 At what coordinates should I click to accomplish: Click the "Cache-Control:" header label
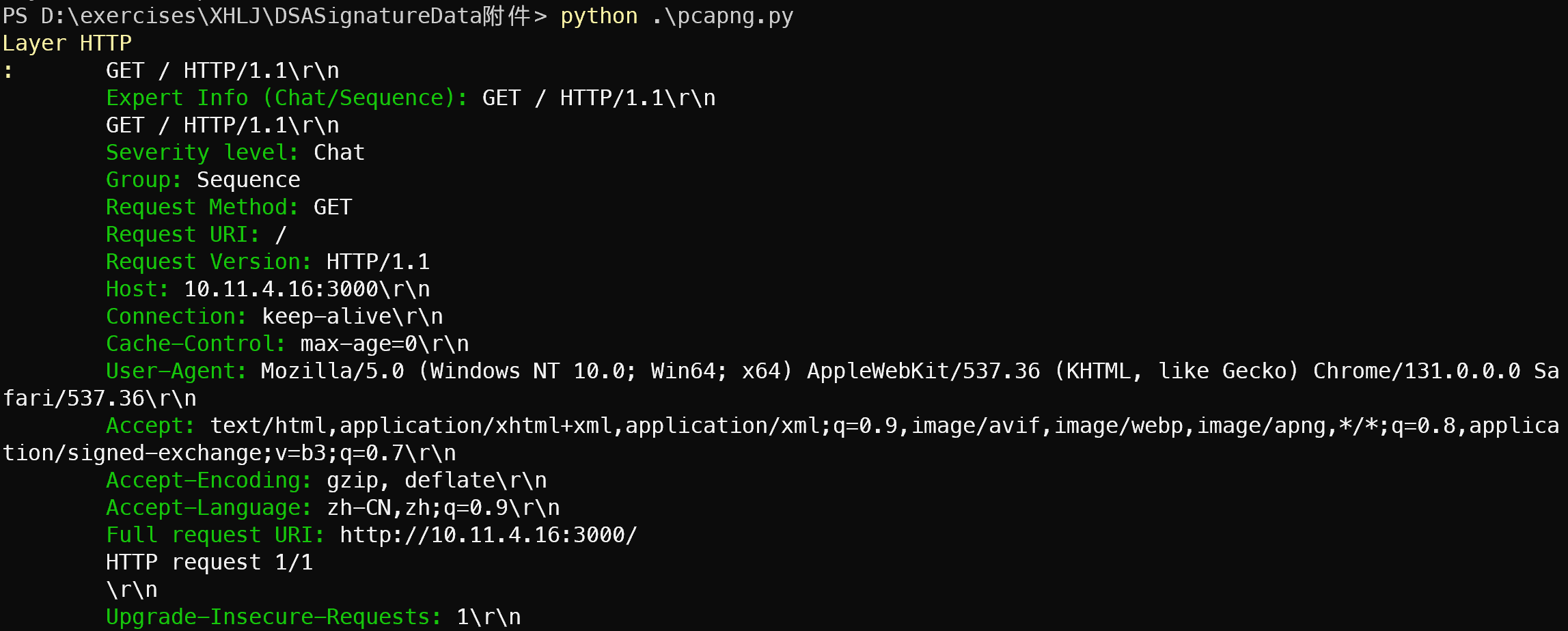(x=195, y=343)
